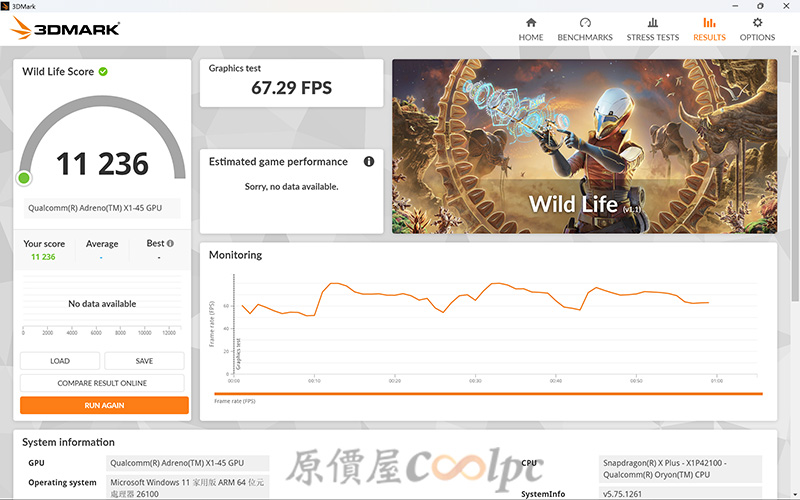Click the SystemInfo version v5.75.1261
This screenshot has width=800, height=500.
point(681,493)
